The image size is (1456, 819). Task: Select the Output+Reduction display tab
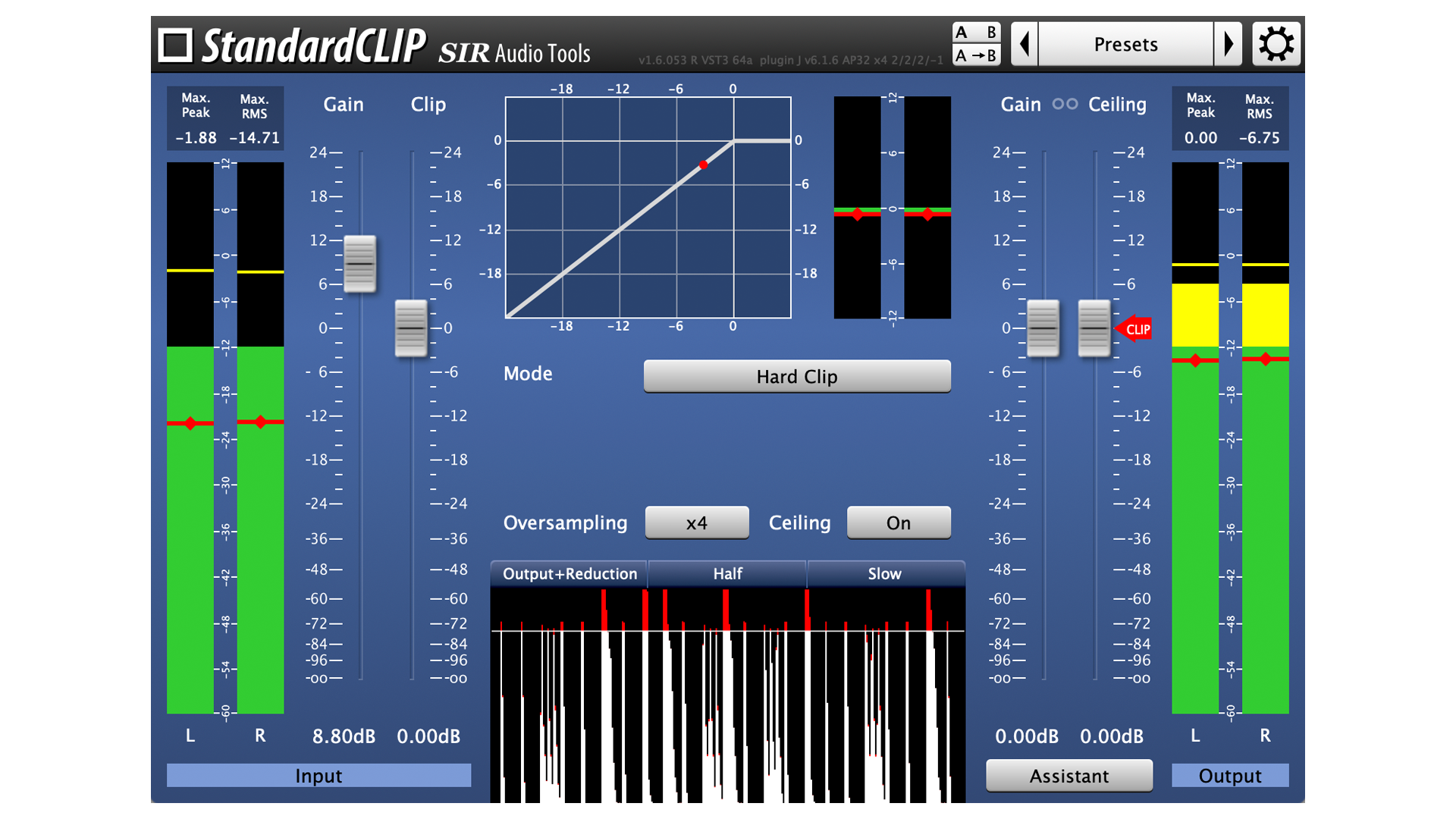[570, 574]
